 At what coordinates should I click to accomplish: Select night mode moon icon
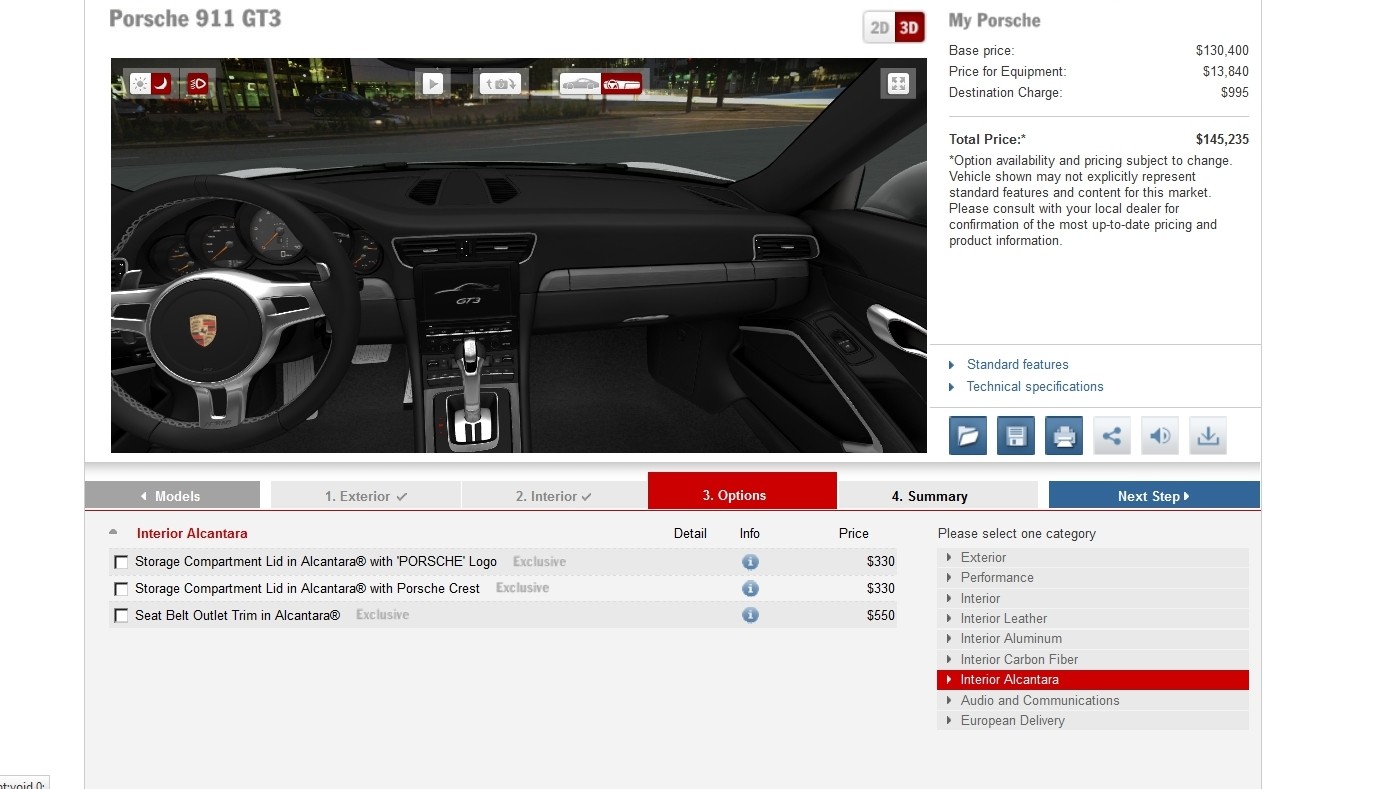pos(161,84)
